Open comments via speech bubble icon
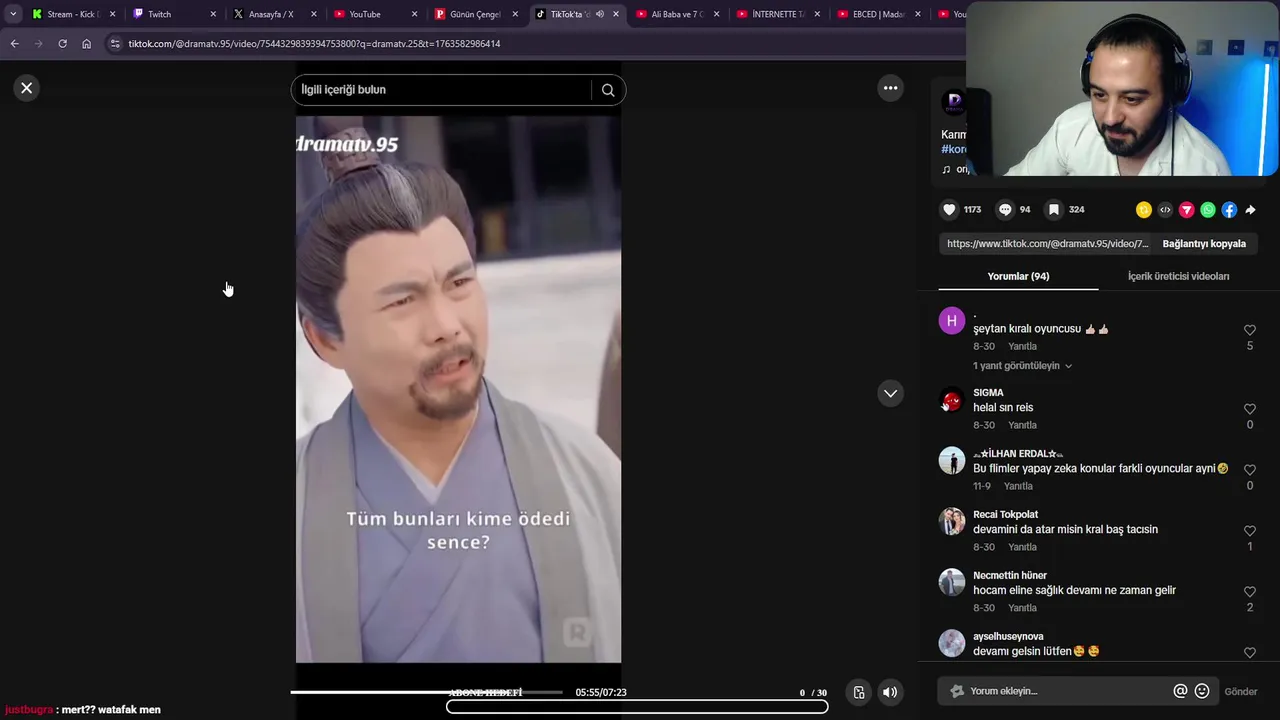1280x720 pixels. (1005, 210)
